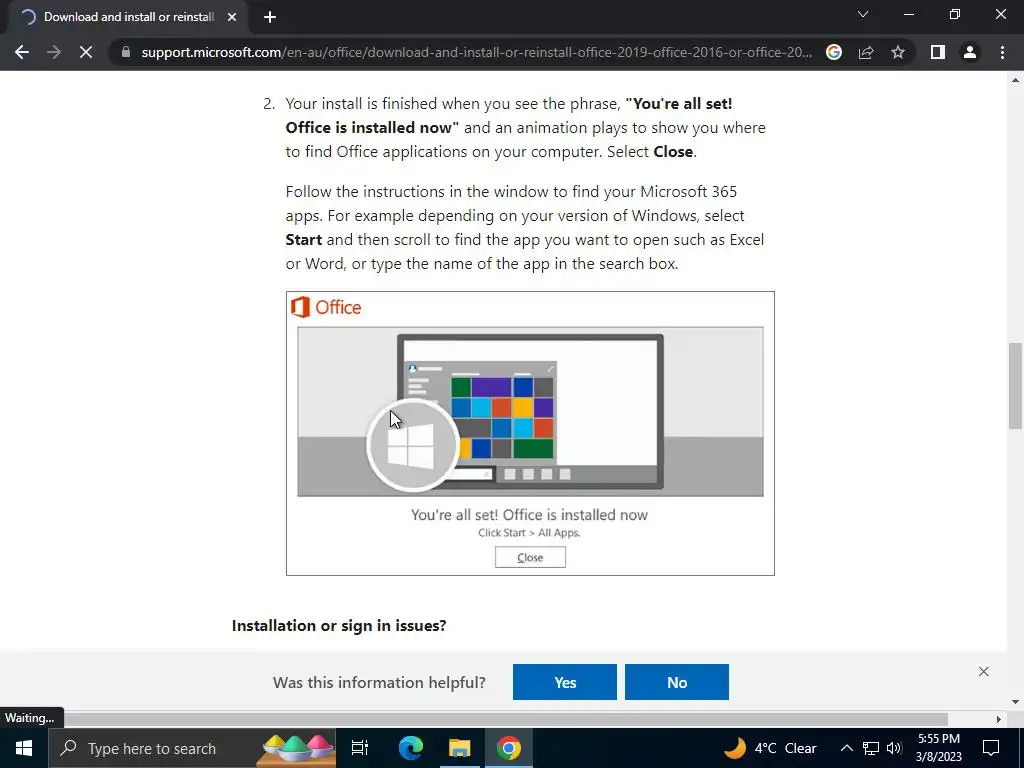Open the weather widget showing 4°C Clear
Screen dimensions: 1024x768
[x=771, y=748]
